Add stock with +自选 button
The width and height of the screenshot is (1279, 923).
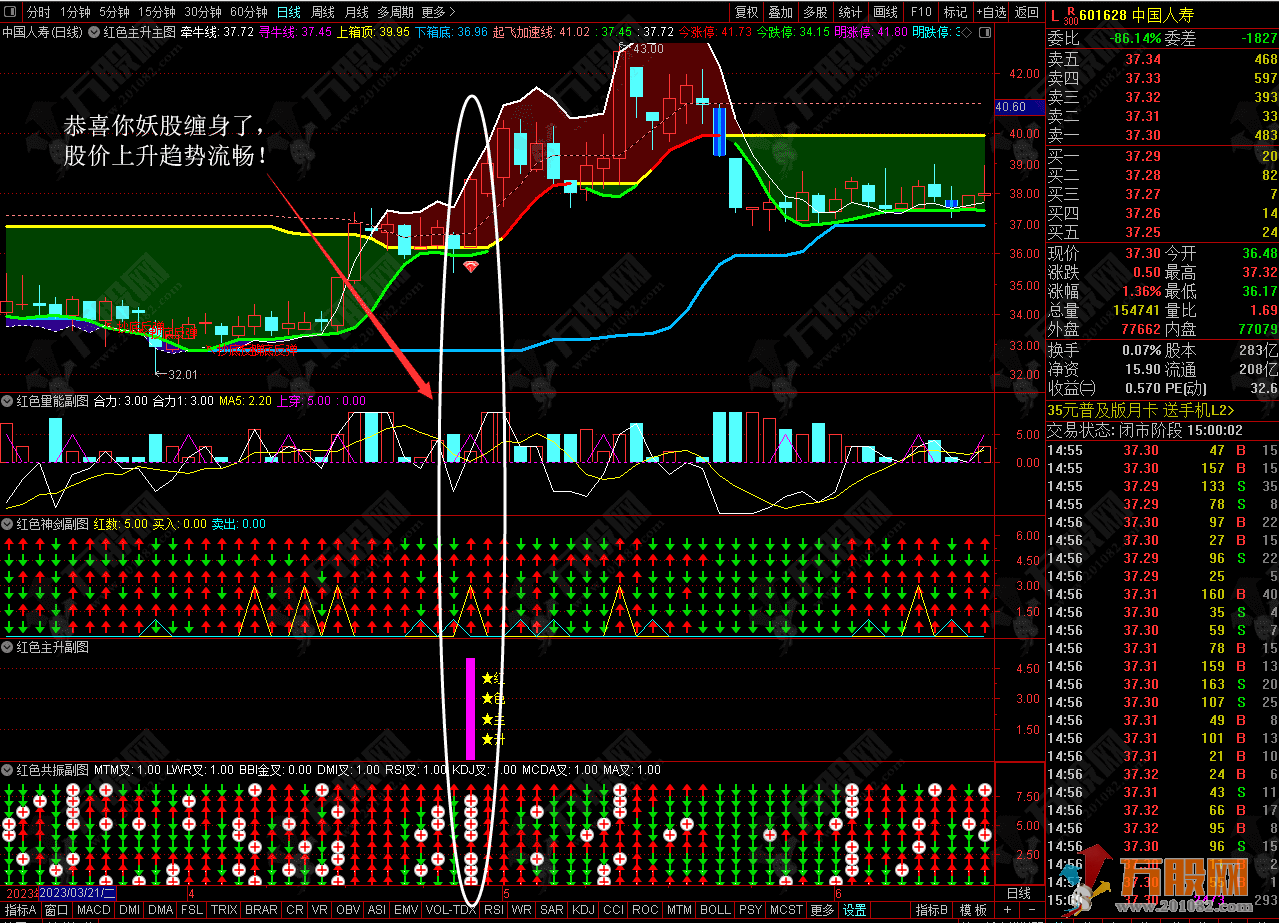(990, 12)
